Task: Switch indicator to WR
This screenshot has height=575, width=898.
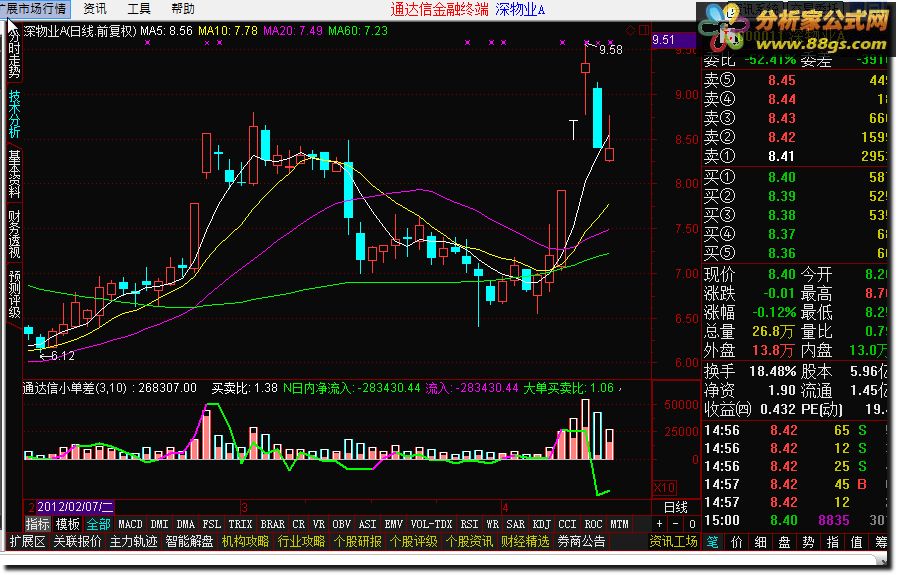Action: [493, 524]
